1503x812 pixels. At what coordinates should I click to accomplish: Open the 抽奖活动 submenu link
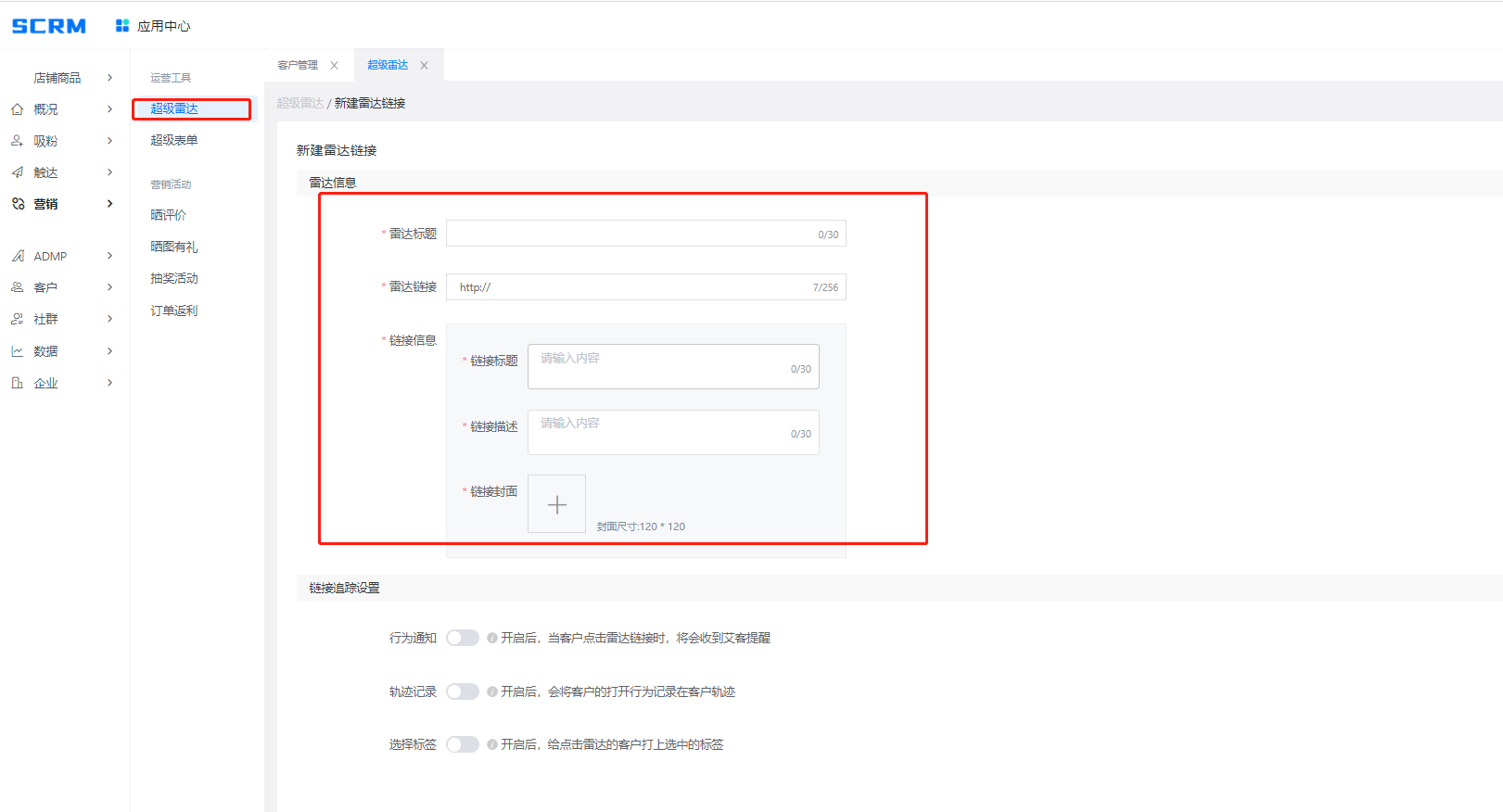coord(174,278)
